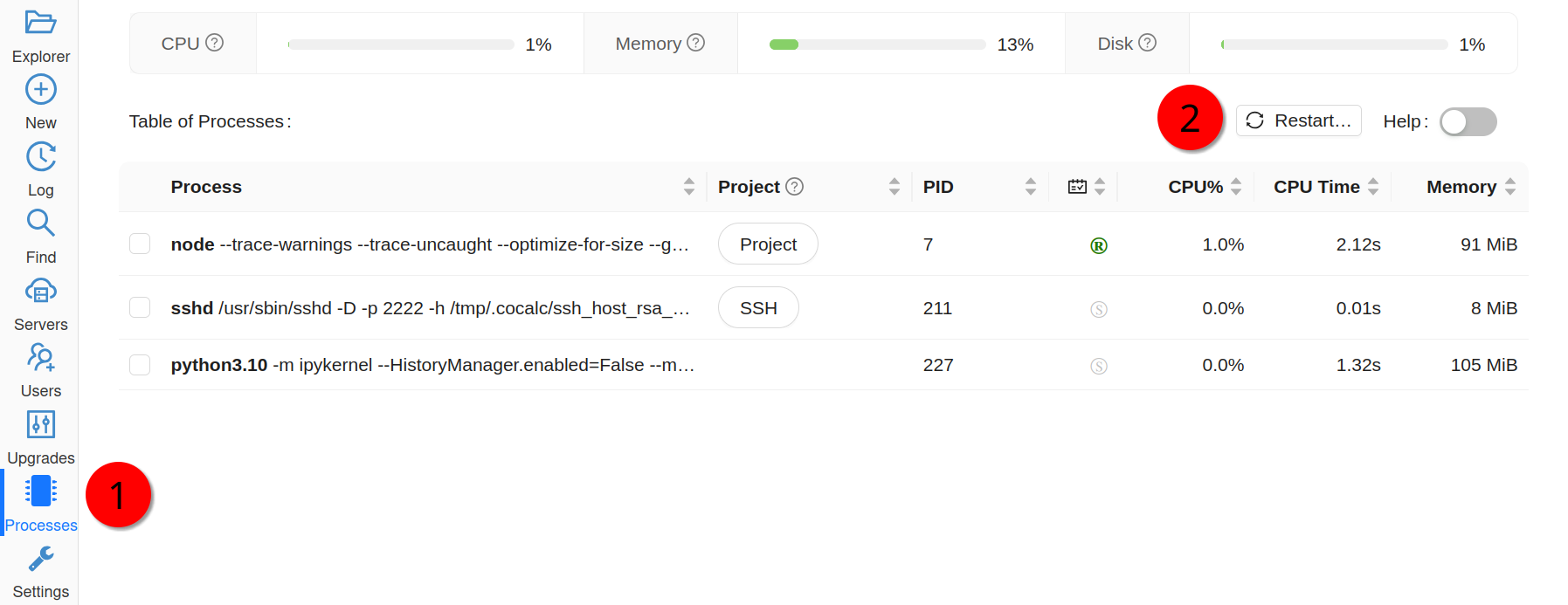Screen dimensions: 1568x605
Task: Open the Upgrades sliders icon
Action: coord(40,425)
